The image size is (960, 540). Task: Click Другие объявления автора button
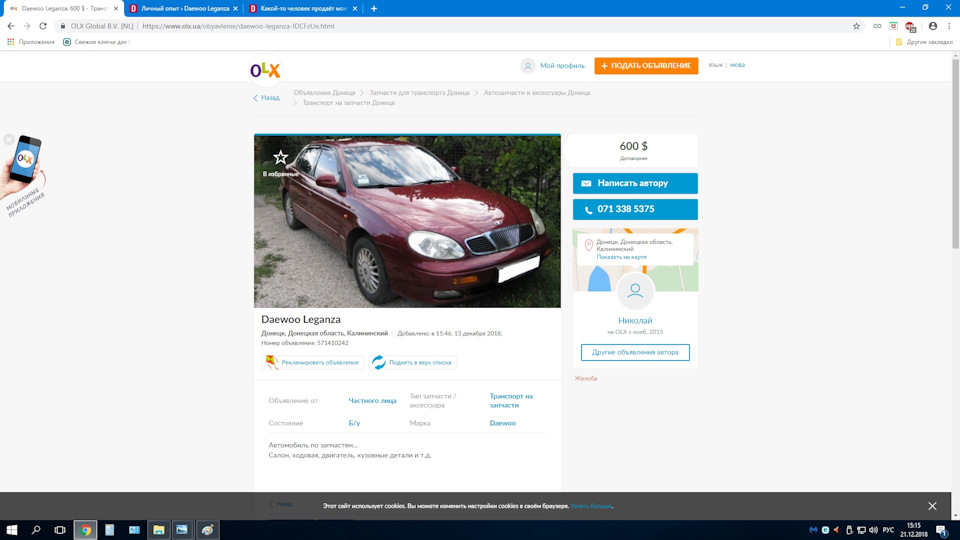coord(635,353)
